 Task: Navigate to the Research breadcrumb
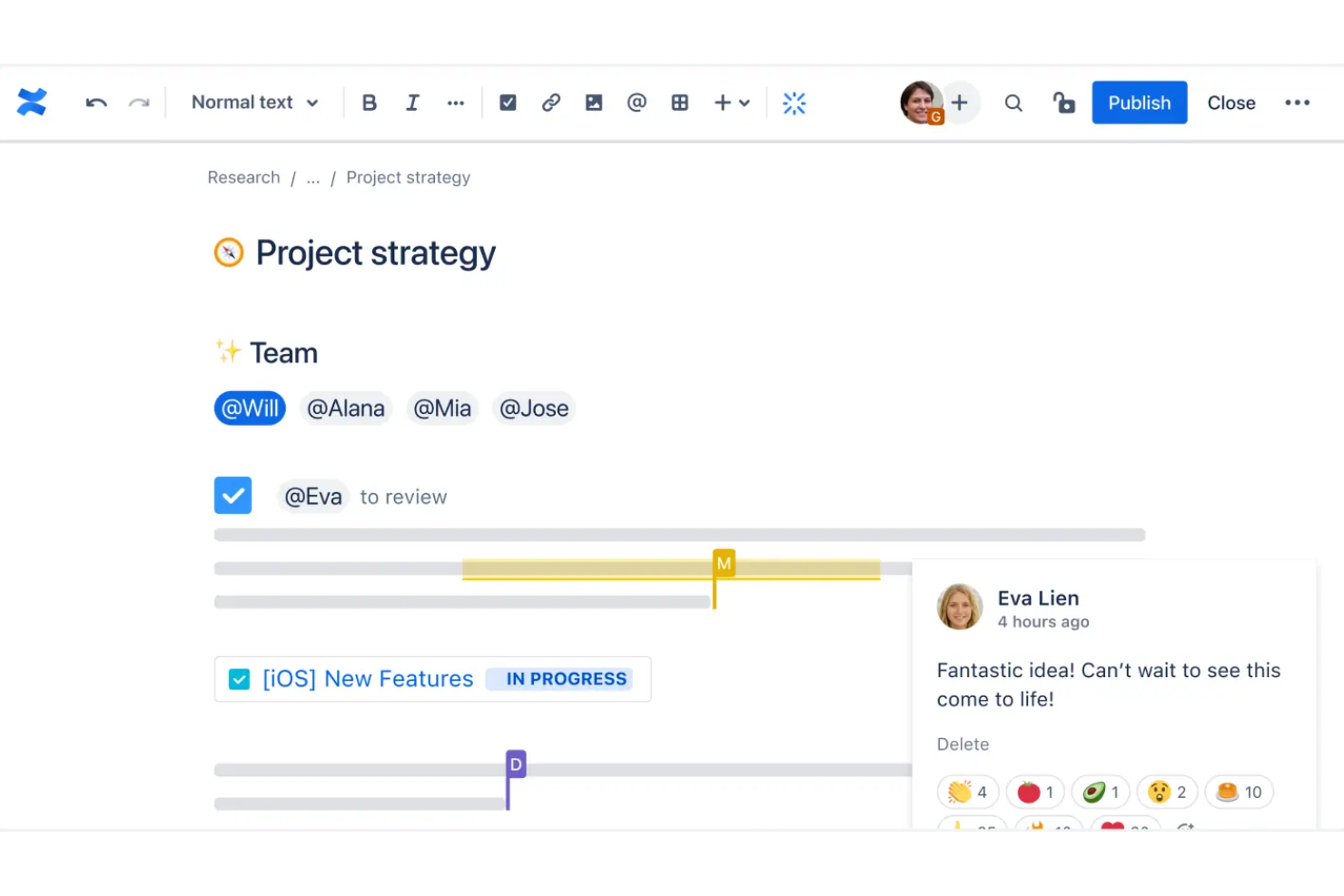pos(243,177)
